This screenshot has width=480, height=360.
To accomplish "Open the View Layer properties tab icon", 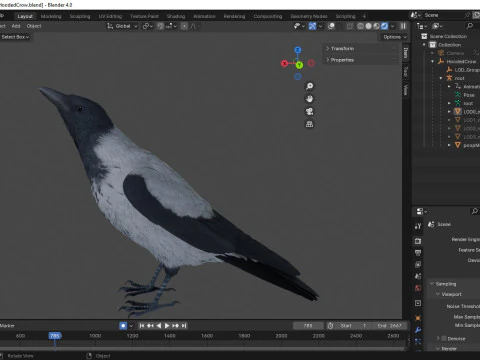I will pyautogui.click(x=418, y=264).
